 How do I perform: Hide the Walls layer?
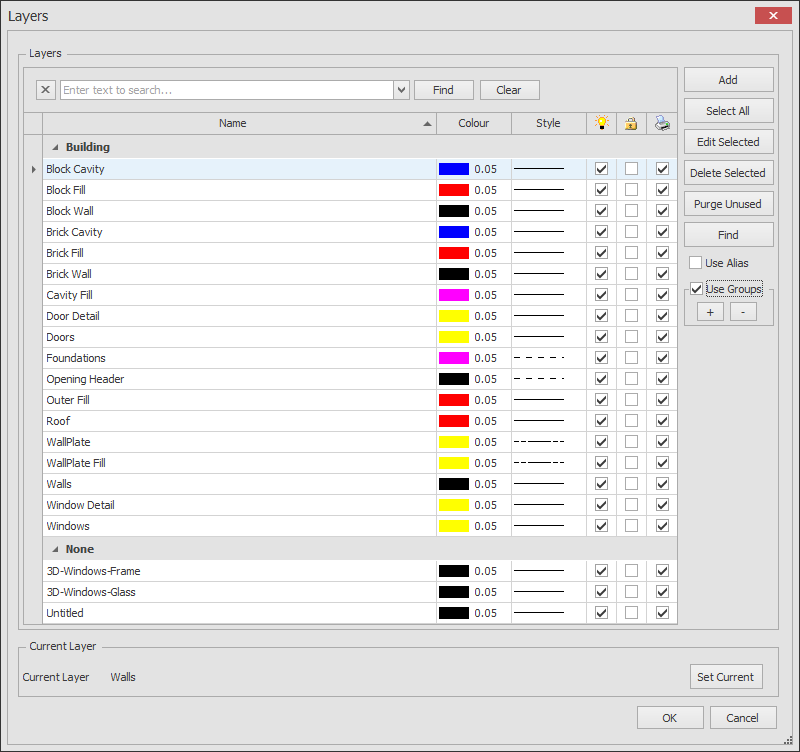601,484
